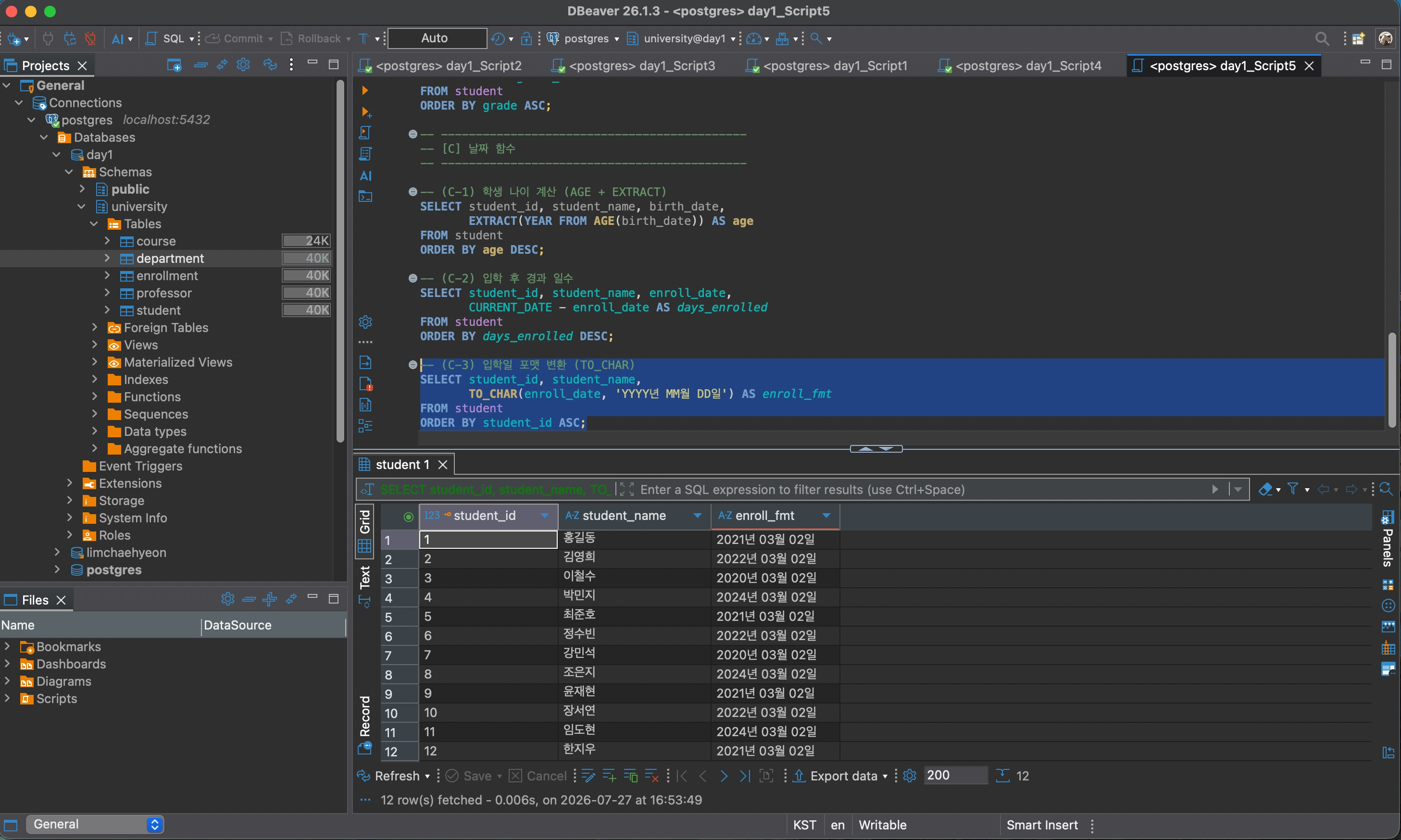This screenshot has height=840, width=1401.
Task: Click the delete row icon in results toolbar
Action: (652, 776)
